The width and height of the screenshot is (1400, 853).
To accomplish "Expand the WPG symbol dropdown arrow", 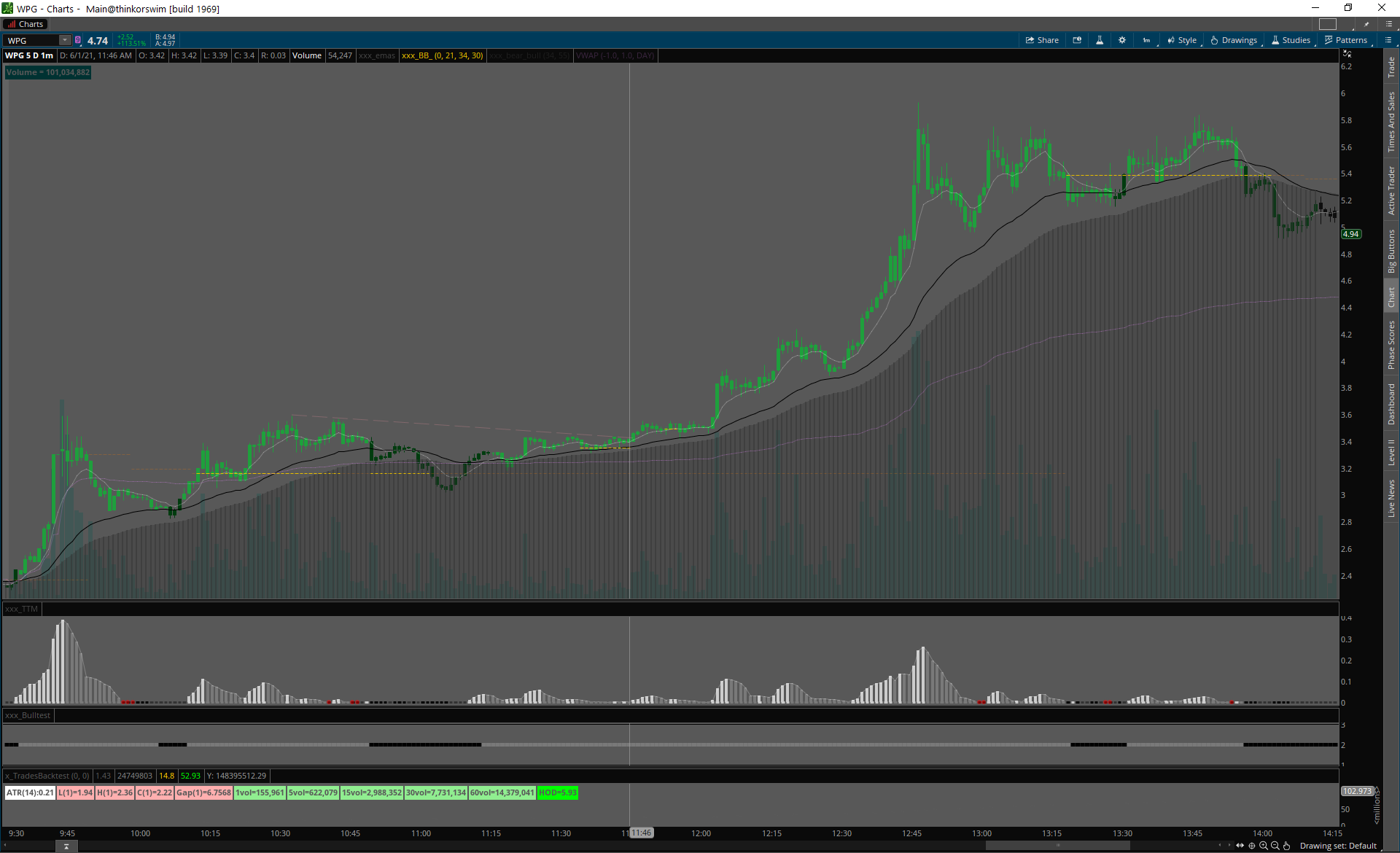I will point(65,40).
